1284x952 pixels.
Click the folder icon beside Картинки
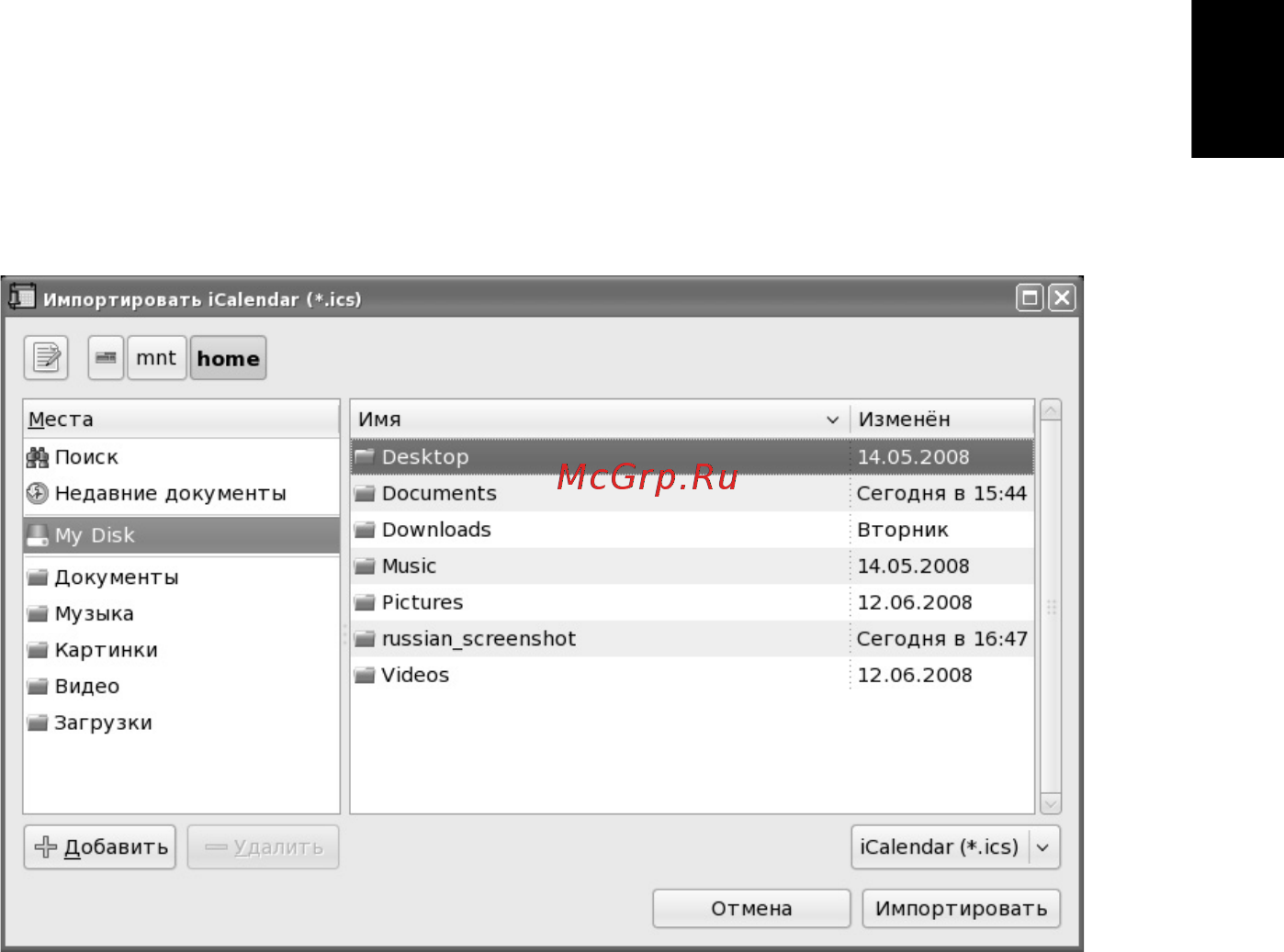click(x=38, y=650)
